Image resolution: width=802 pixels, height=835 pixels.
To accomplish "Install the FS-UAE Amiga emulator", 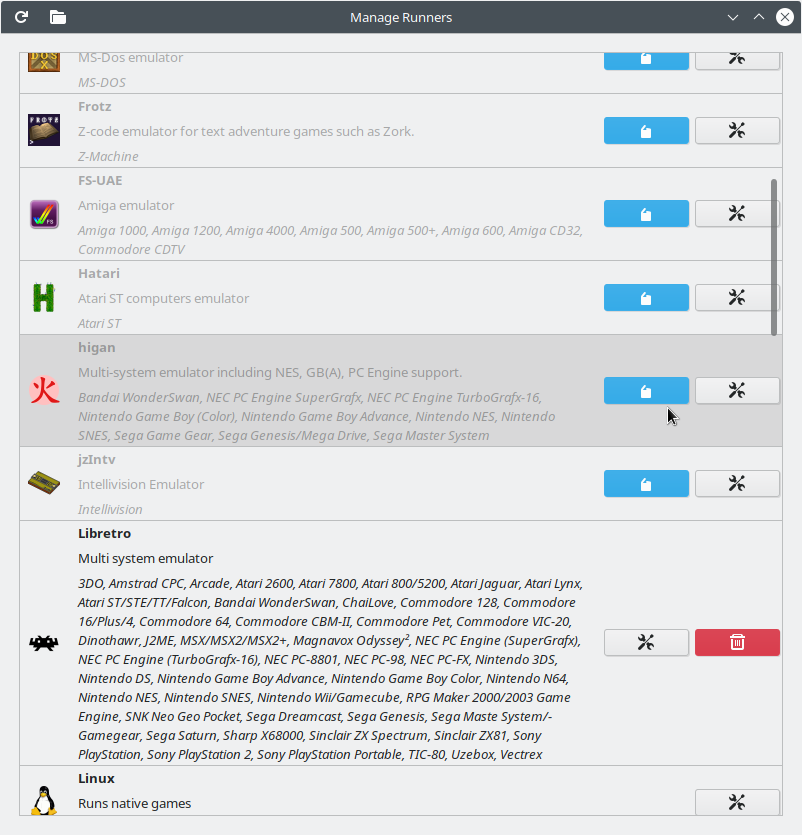I will pyautogui.click(x=646, y=214).
